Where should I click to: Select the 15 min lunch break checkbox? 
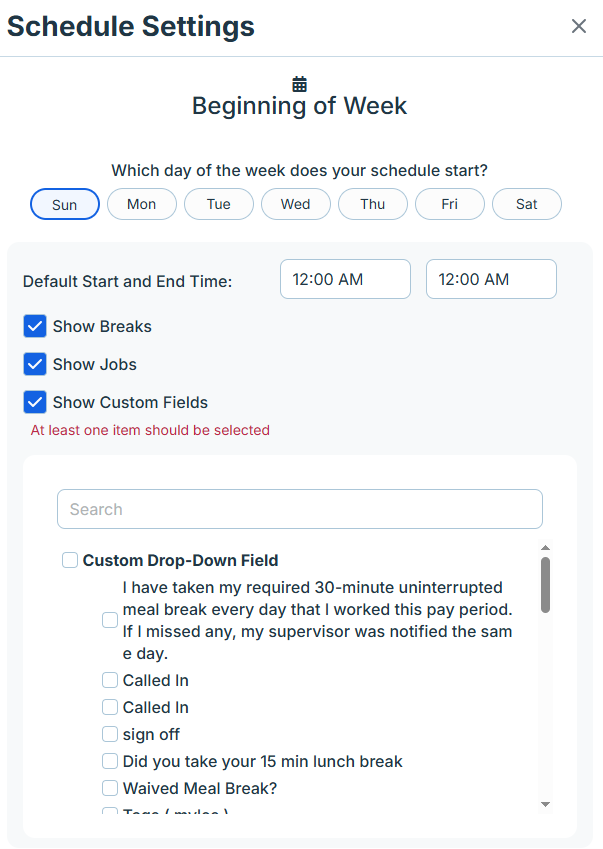coord(110,761)
